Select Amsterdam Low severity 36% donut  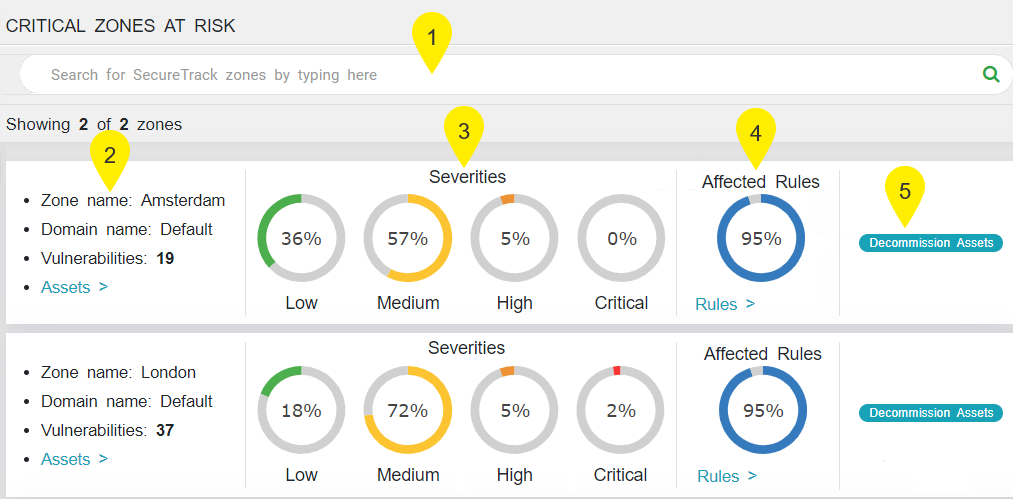click(301, 239)
